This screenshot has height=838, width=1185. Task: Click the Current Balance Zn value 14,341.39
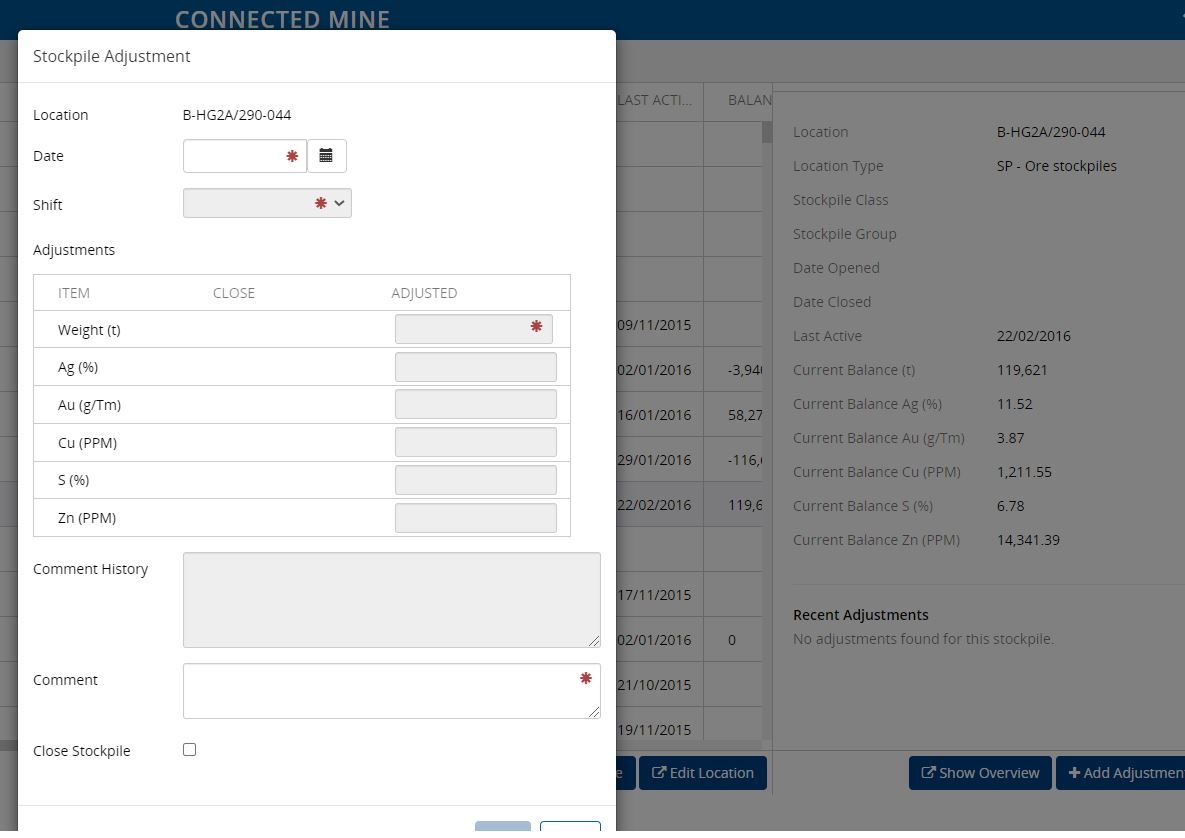click(x=1028, y=540)
